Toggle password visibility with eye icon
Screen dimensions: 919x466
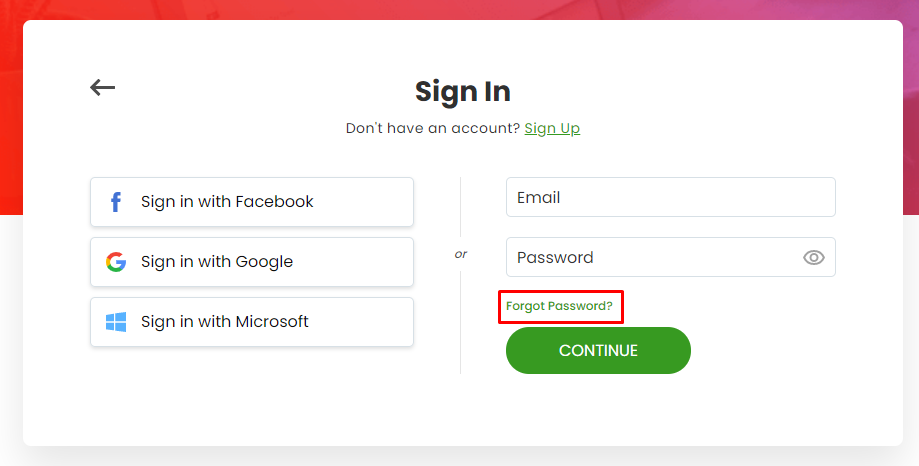[814, 257]
